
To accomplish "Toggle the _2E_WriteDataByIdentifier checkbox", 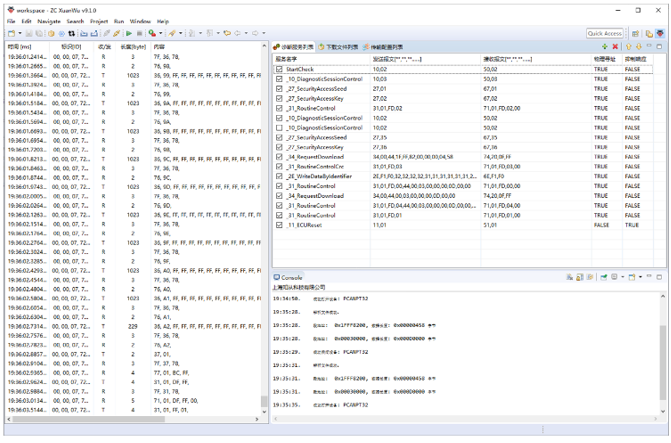I will (x=279, y=176).
